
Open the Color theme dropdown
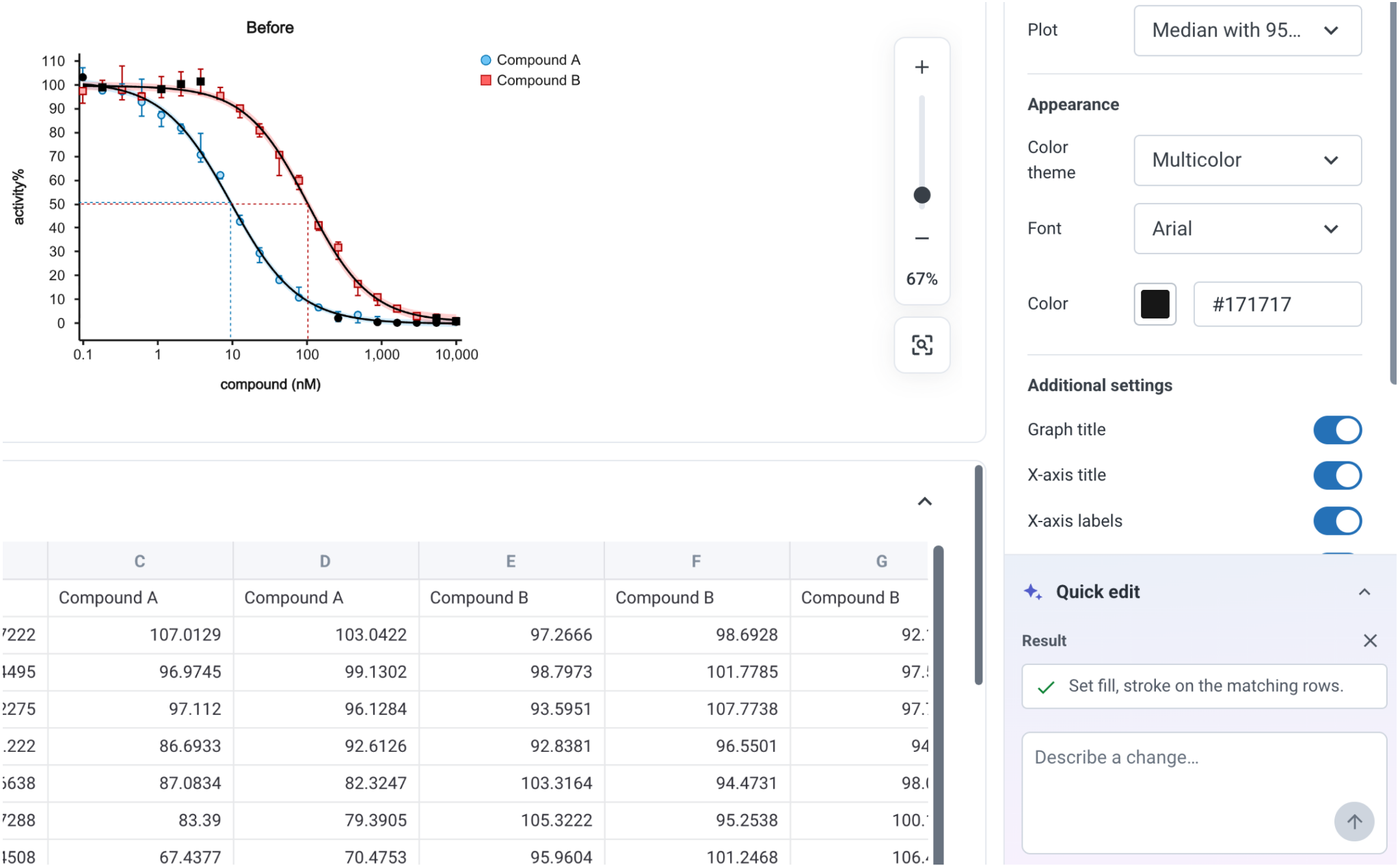[x=1247, y=160]
